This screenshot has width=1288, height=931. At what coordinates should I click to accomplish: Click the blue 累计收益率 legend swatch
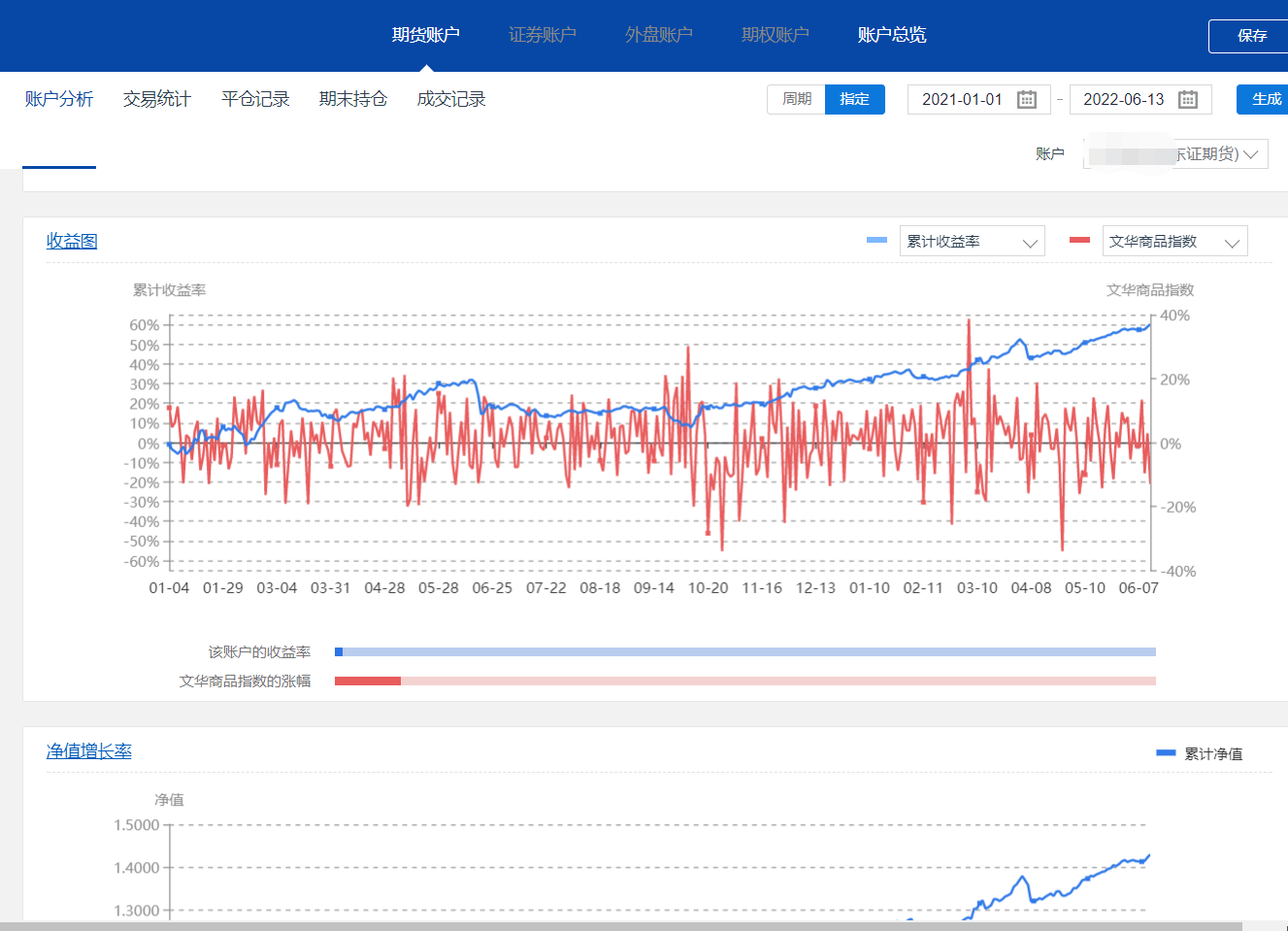[876, 240]
